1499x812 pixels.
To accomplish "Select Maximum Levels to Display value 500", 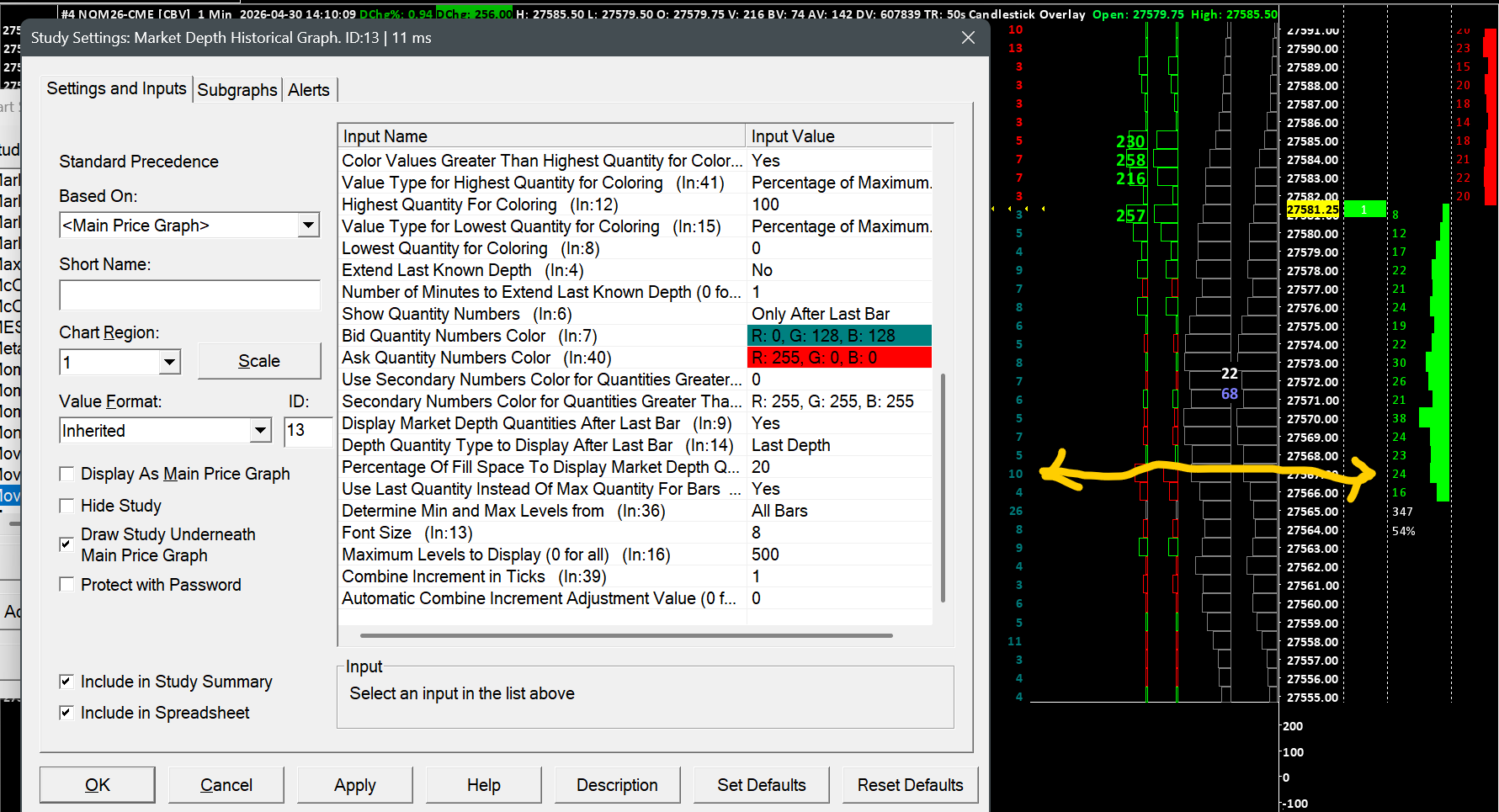I will tap(839, 555).
